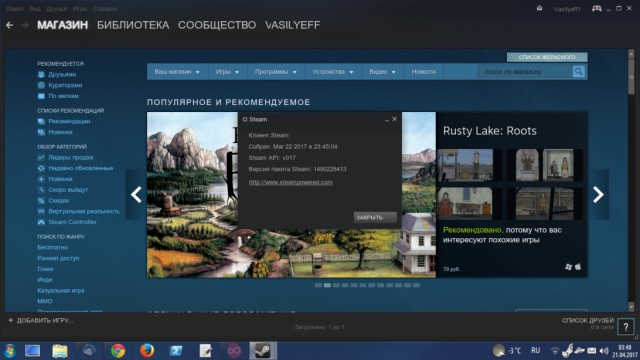This screenshot has width=640, height=360.
Task: Open the steampowered.com link in dialog
Action: pyautogui.click(x=291, y=182)
